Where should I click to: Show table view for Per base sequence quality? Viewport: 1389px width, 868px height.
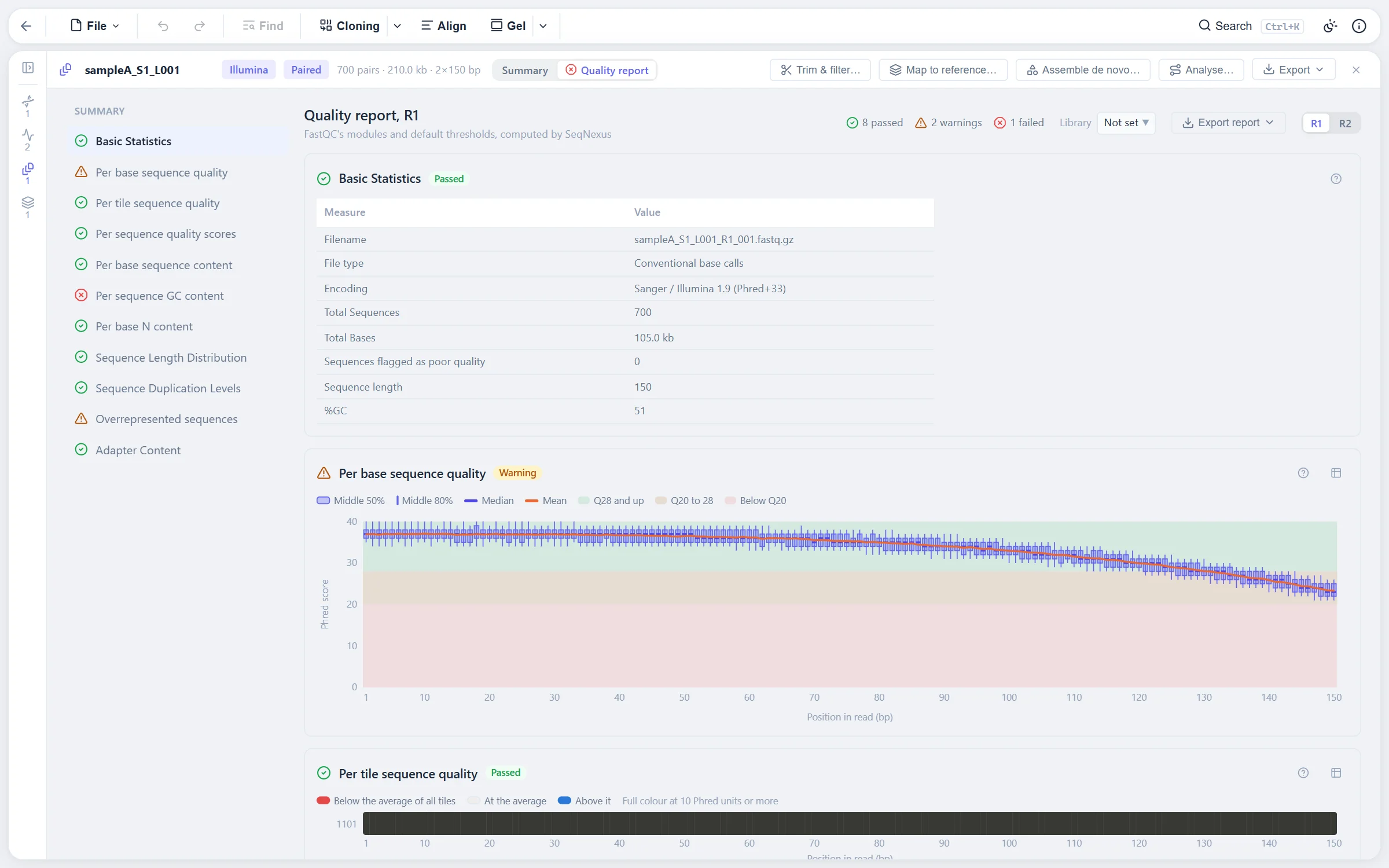[1336, 473]
